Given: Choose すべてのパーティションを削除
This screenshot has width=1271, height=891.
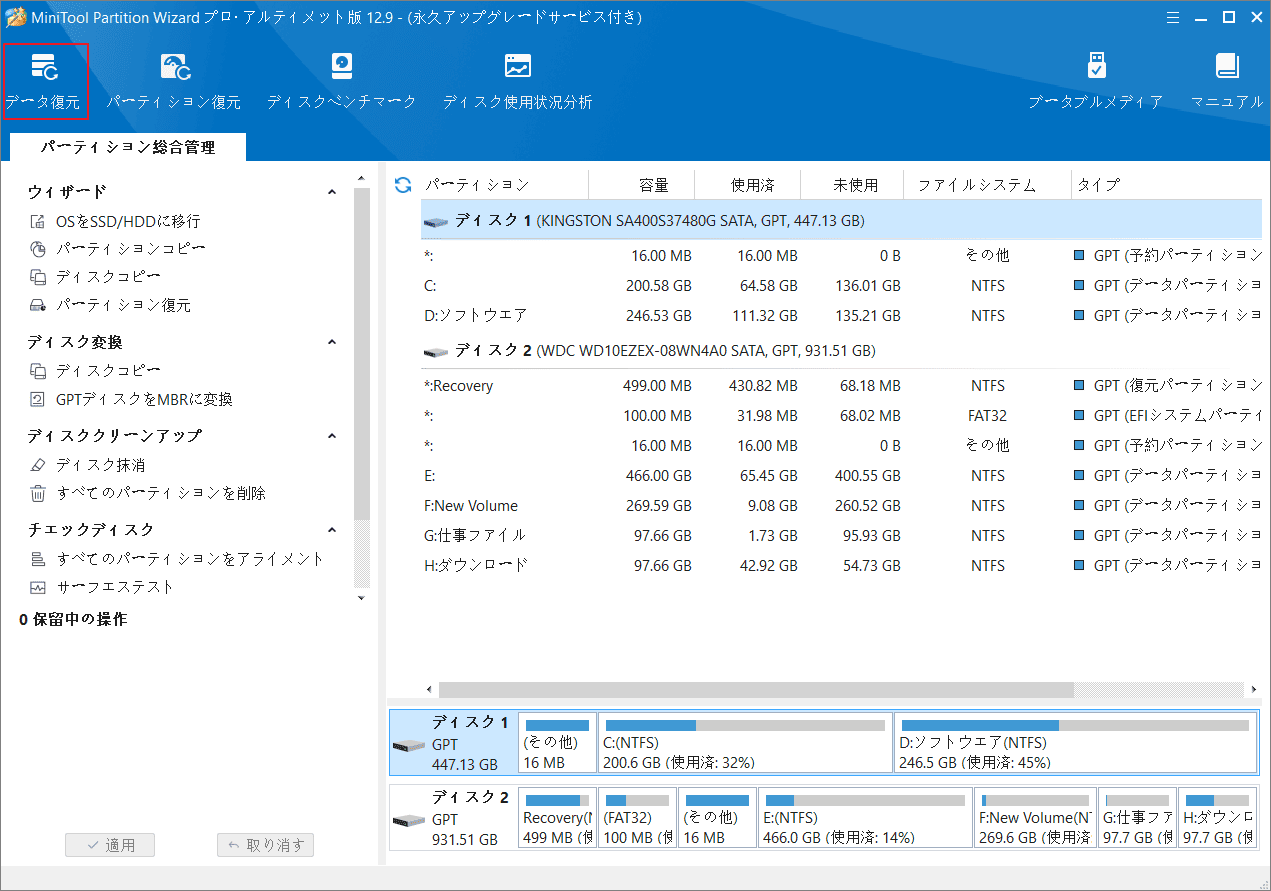Looking at the screenshot, I should [147, 493].
